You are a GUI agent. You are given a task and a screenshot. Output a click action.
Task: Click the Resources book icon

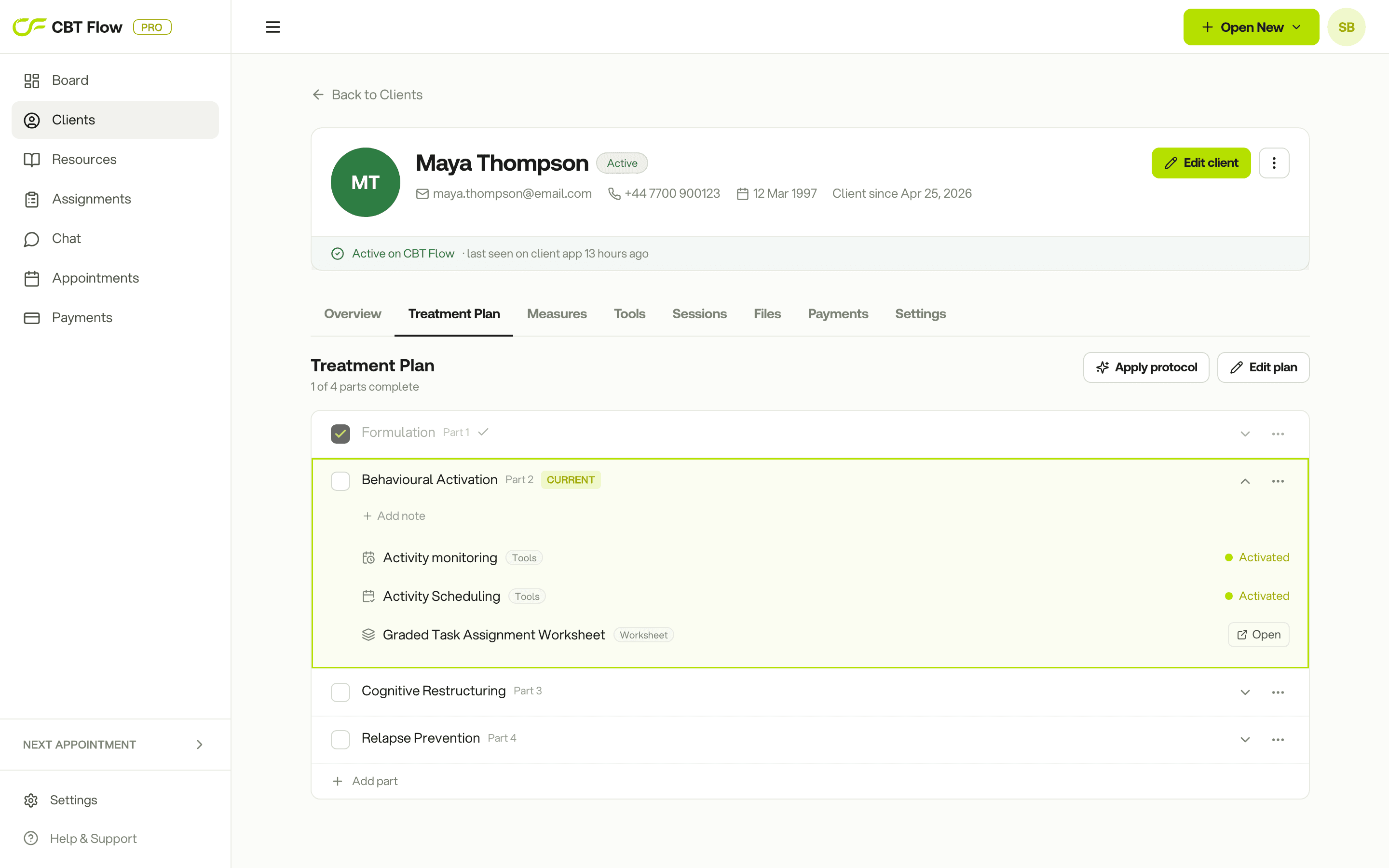(x=31, y=160)
